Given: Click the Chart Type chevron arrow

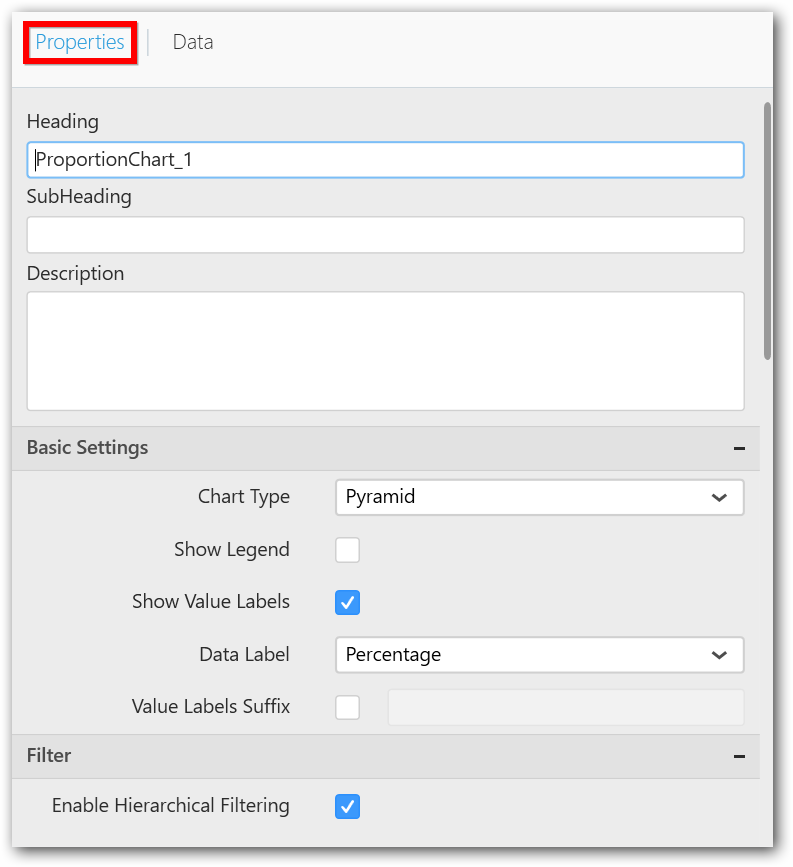Looking at the screenshot, I should click(718, 498).
